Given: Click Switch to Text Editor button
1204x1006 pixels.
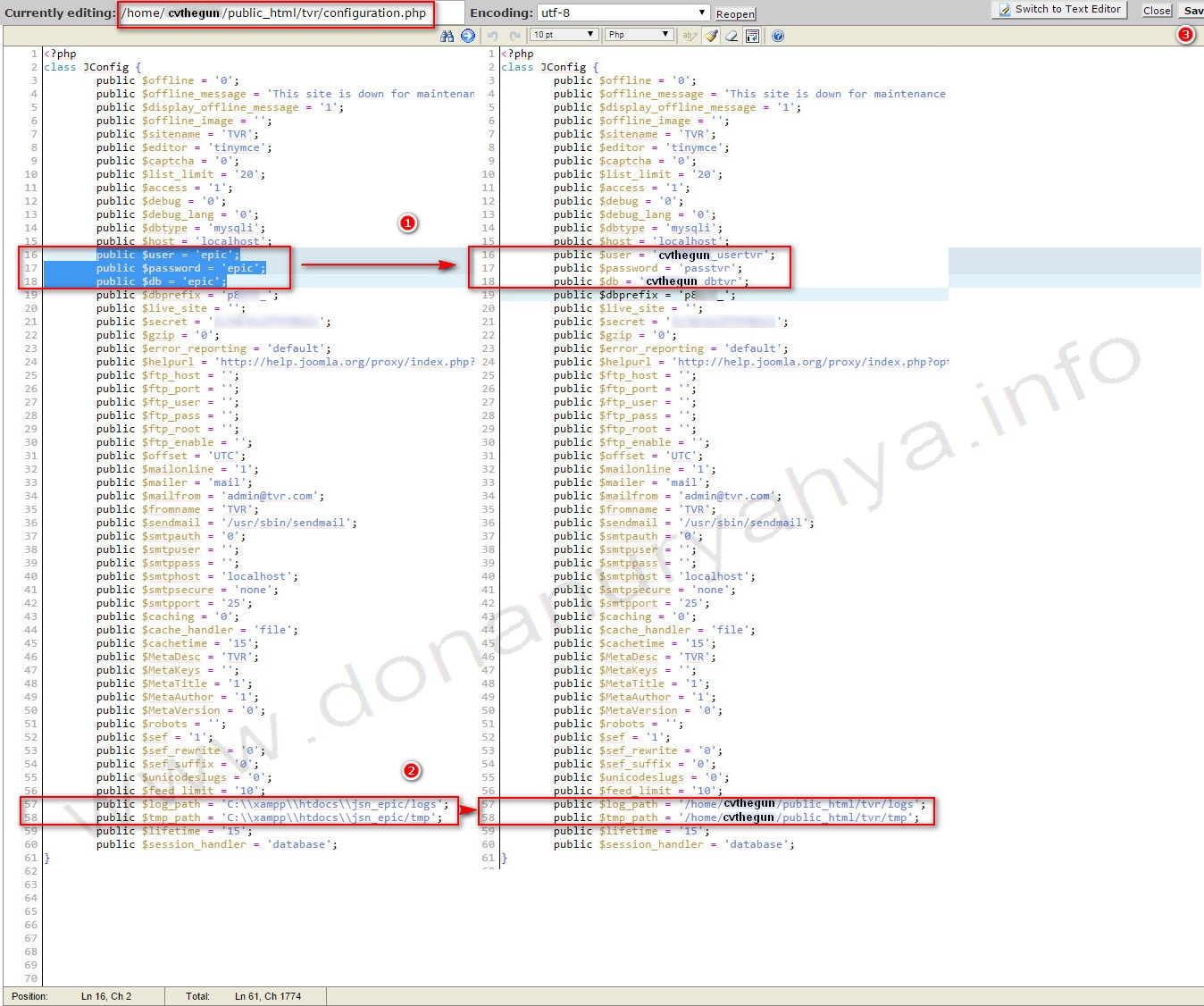Looking at the screenshot, I should pos(1059,9).
